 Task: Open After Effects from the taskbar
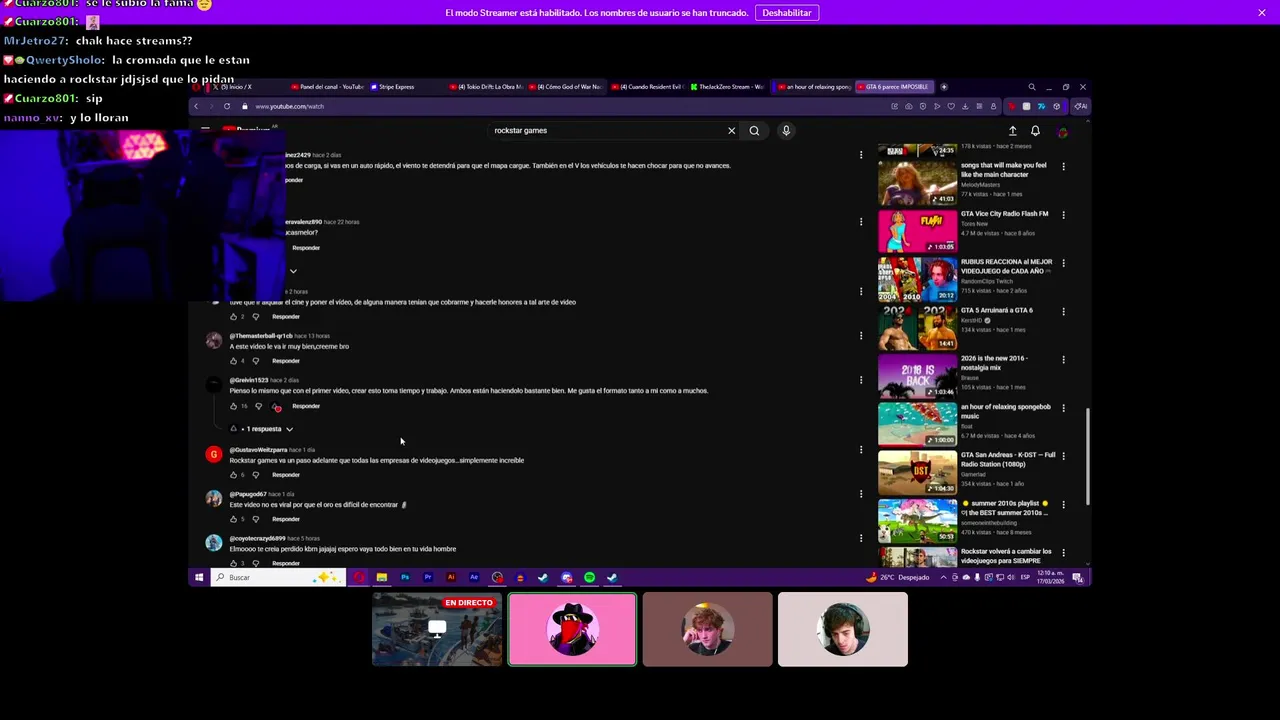pyautogui.click(x=474, y=577)
